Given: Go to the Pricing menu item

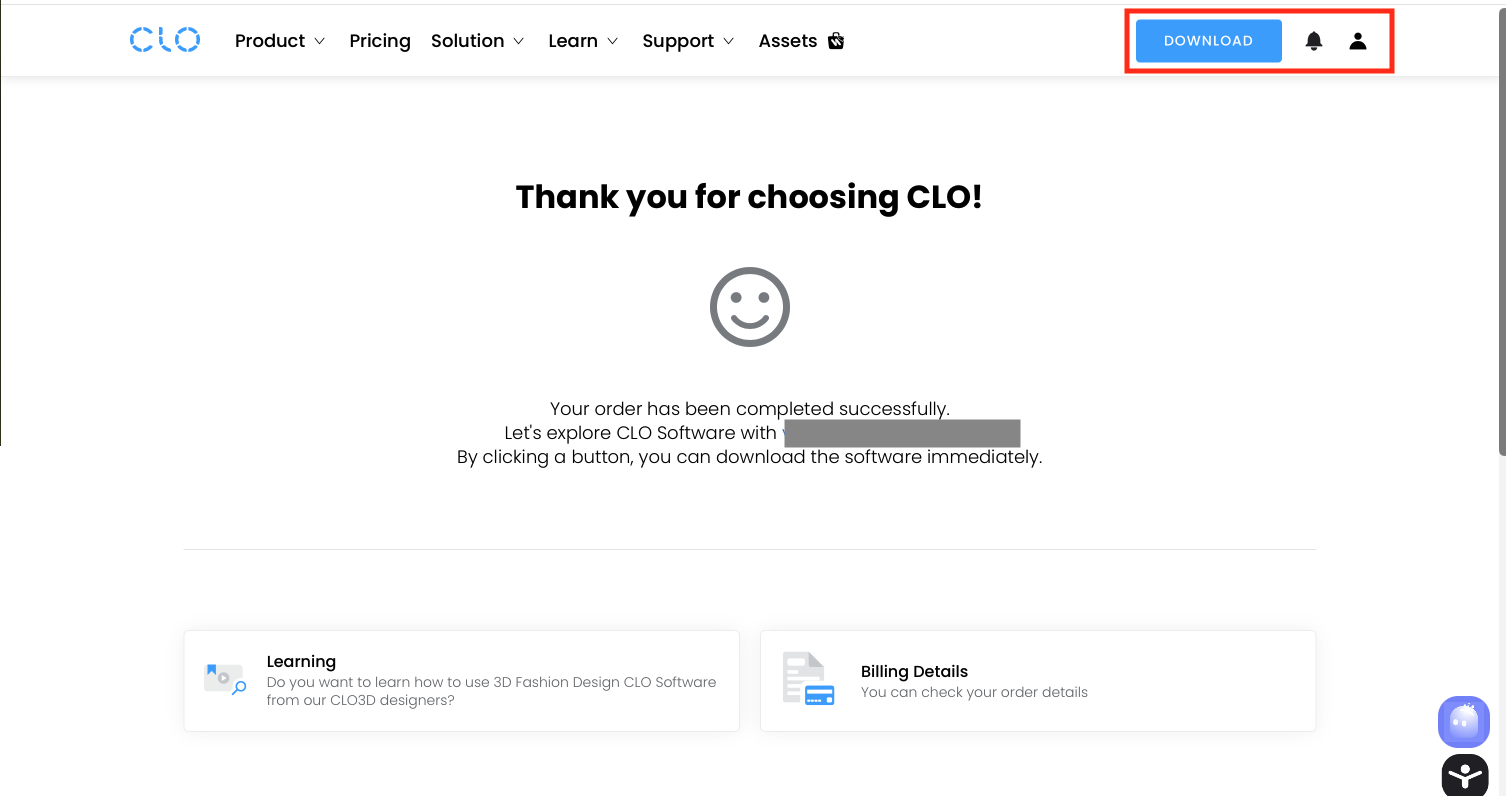Looking at the screenshot, I should [x=380, y=41].
